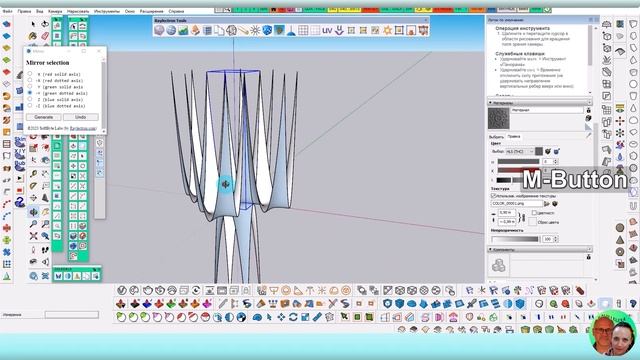Screen dimensions: 640x360
Task: Switch to the Выбрать tab in Materials
Action: pos(496,137)
